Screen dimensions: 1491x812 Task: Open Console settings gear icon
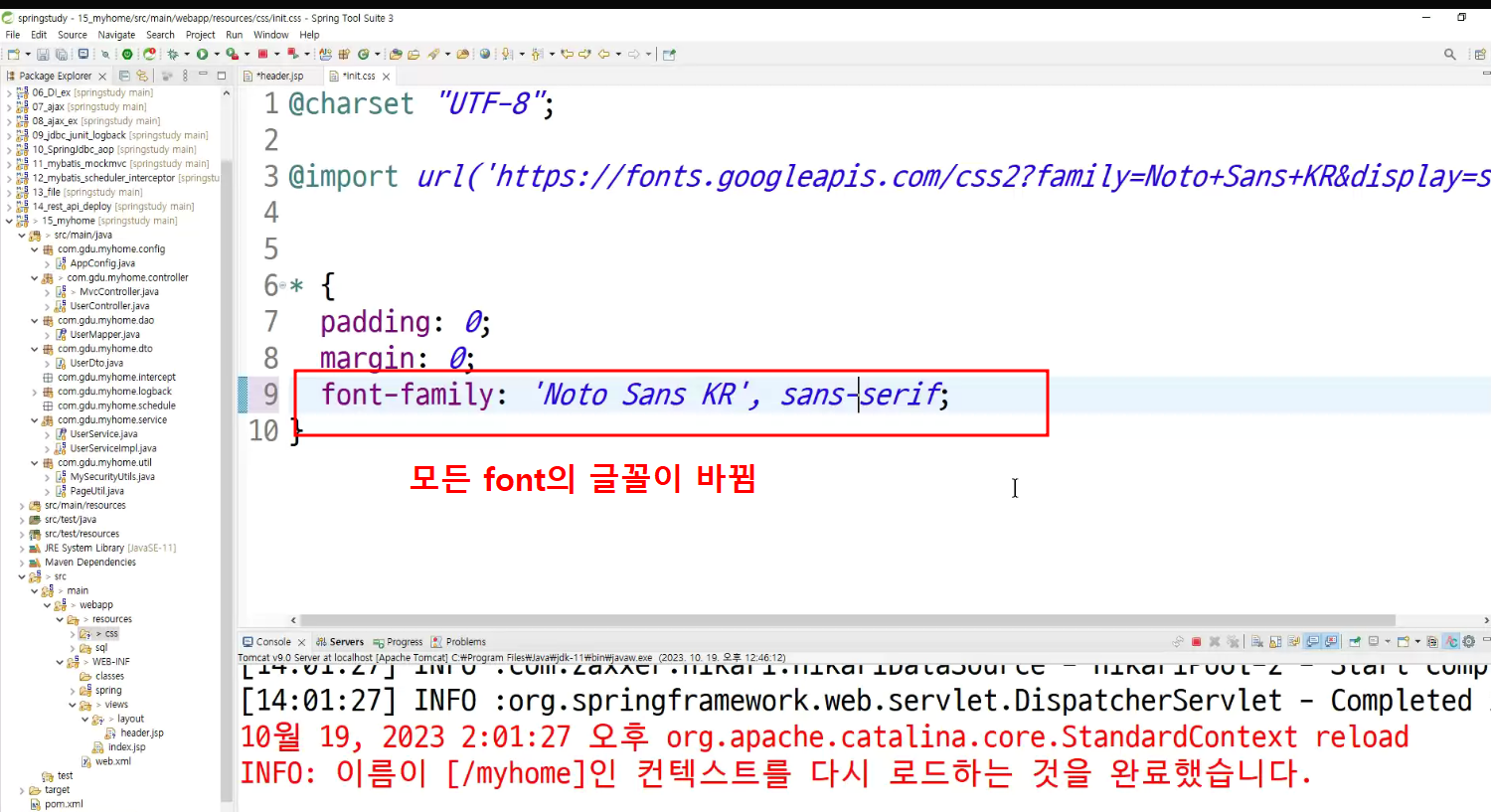click(x=1468, y=641)
